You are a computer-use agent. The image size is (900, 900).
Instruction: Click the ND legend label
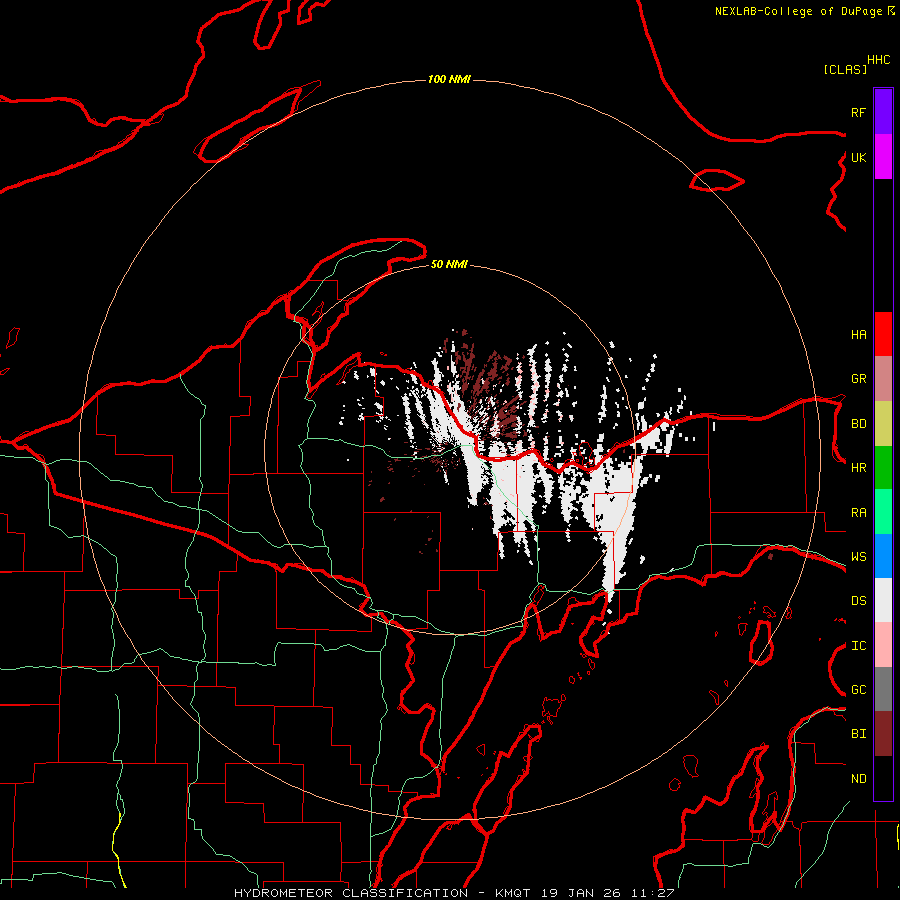(858, 779)
